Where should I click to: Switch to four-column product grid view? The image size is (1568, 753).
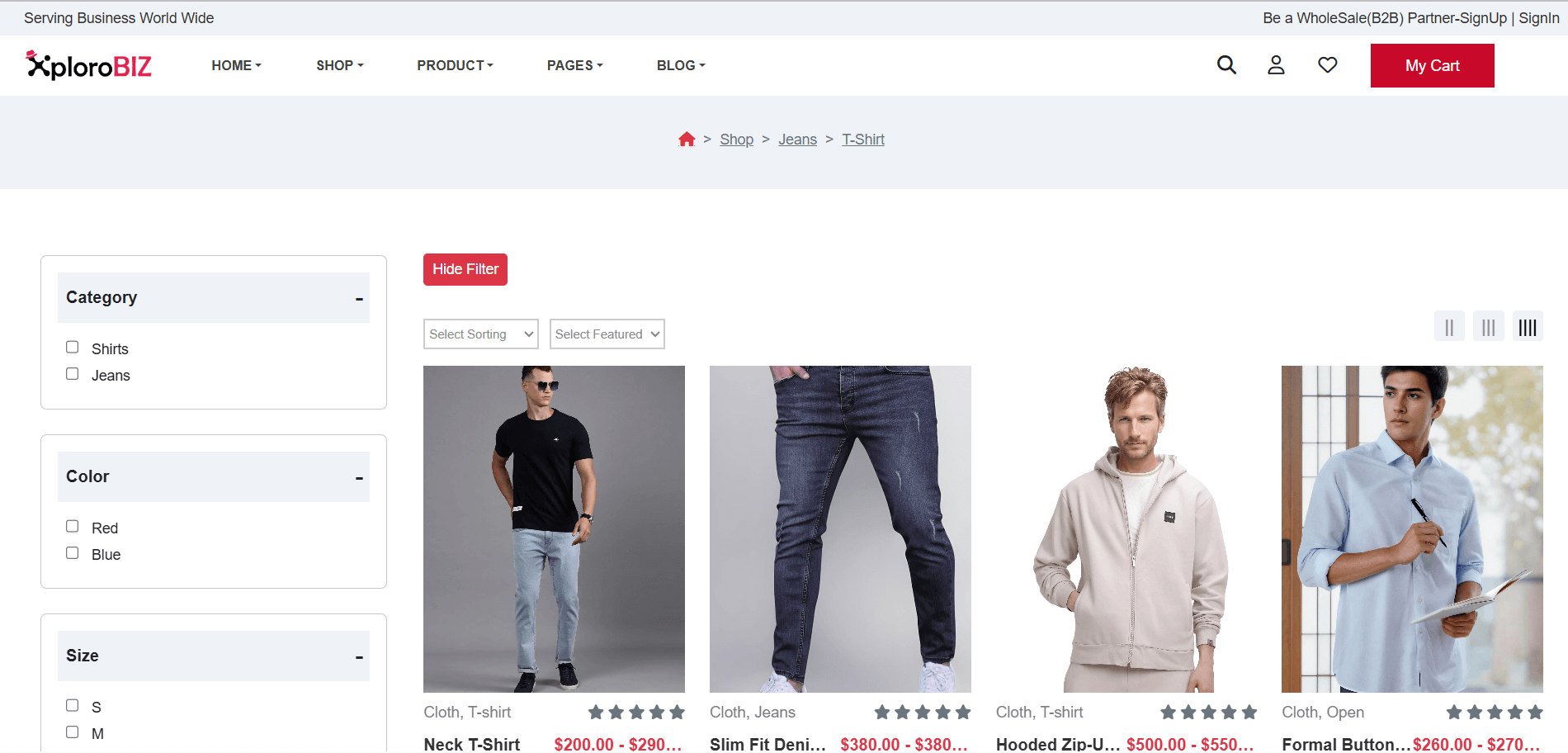click(1528, 325)
